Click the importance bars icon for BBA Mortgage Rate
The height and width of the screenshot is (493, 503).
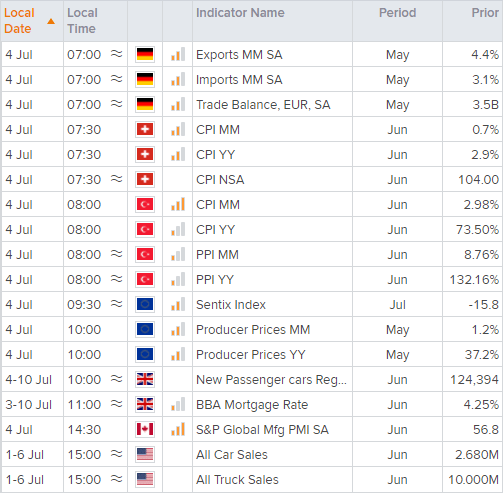click(x=178, y=404)
